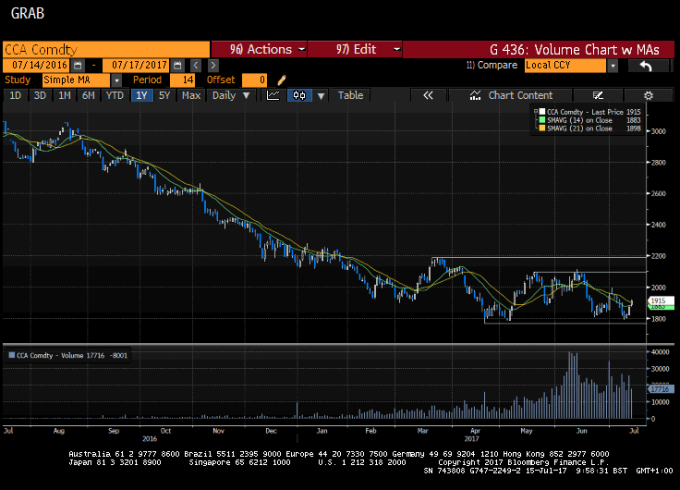
Task: Select the line chart type icon
Action: (273, 95)
